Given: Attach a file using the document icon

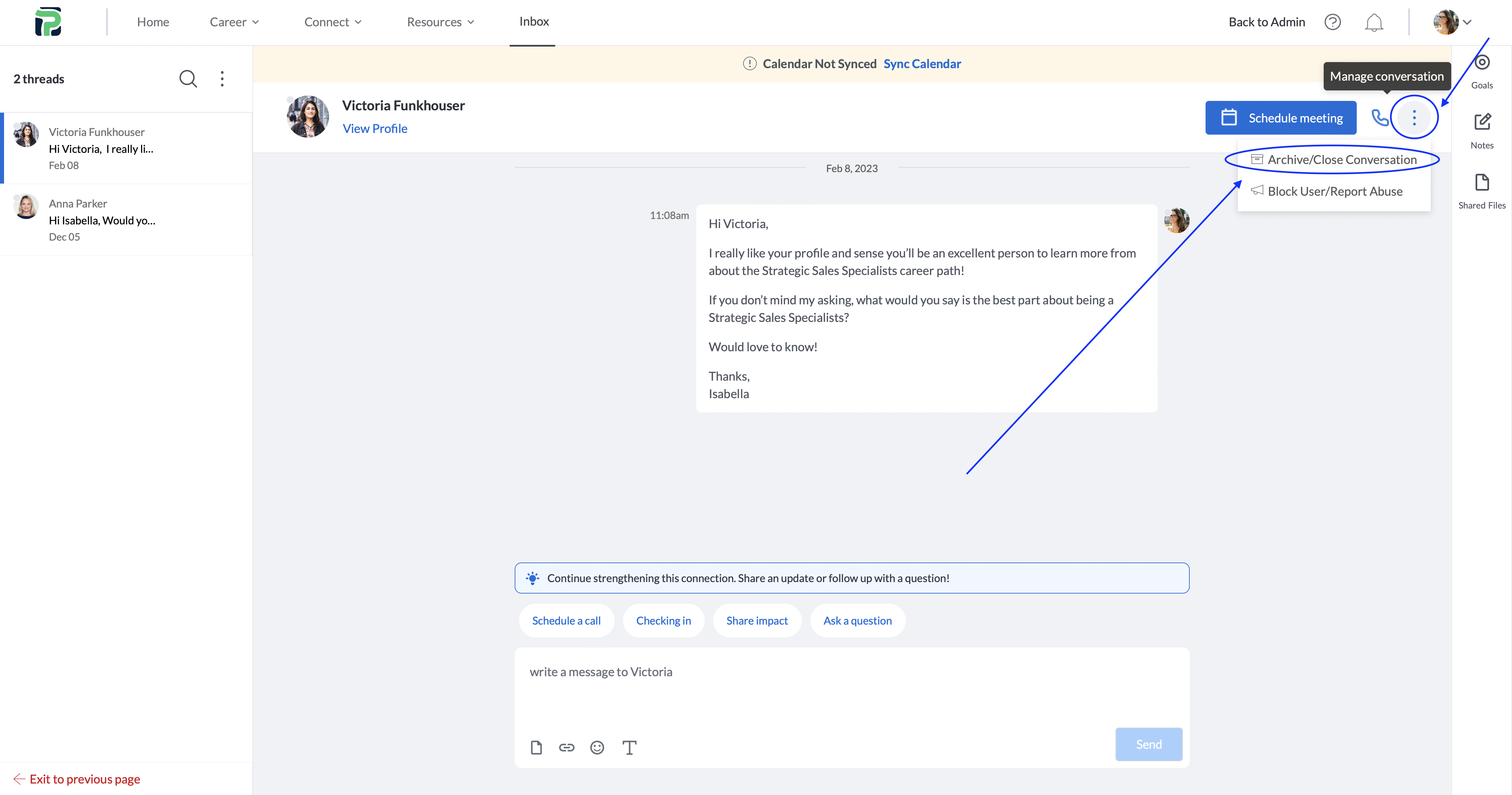Looking at the screenshot, I should pyautogui.click(x=536, y=747).
